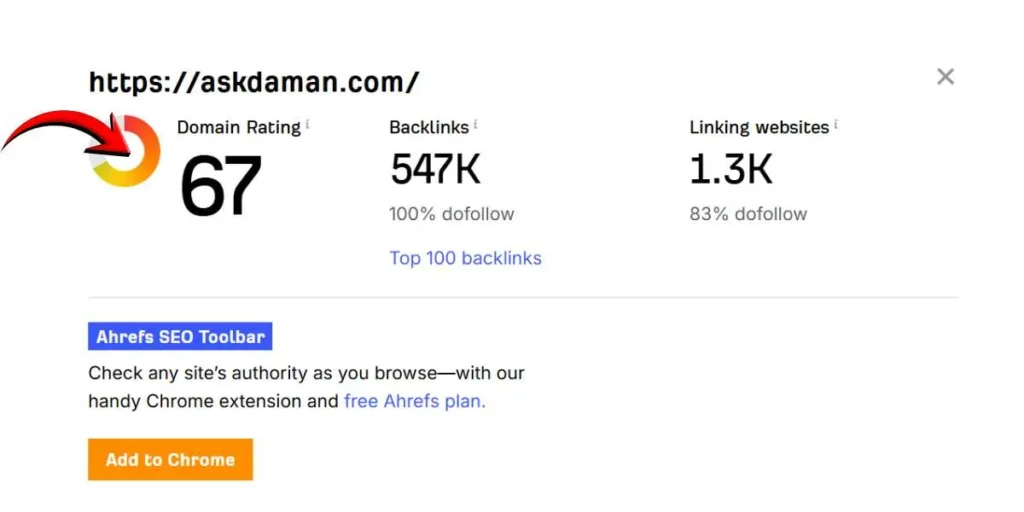Click the Domain Rating donut chart
This screenshot has height=512, width=1024.
(126, 152)
